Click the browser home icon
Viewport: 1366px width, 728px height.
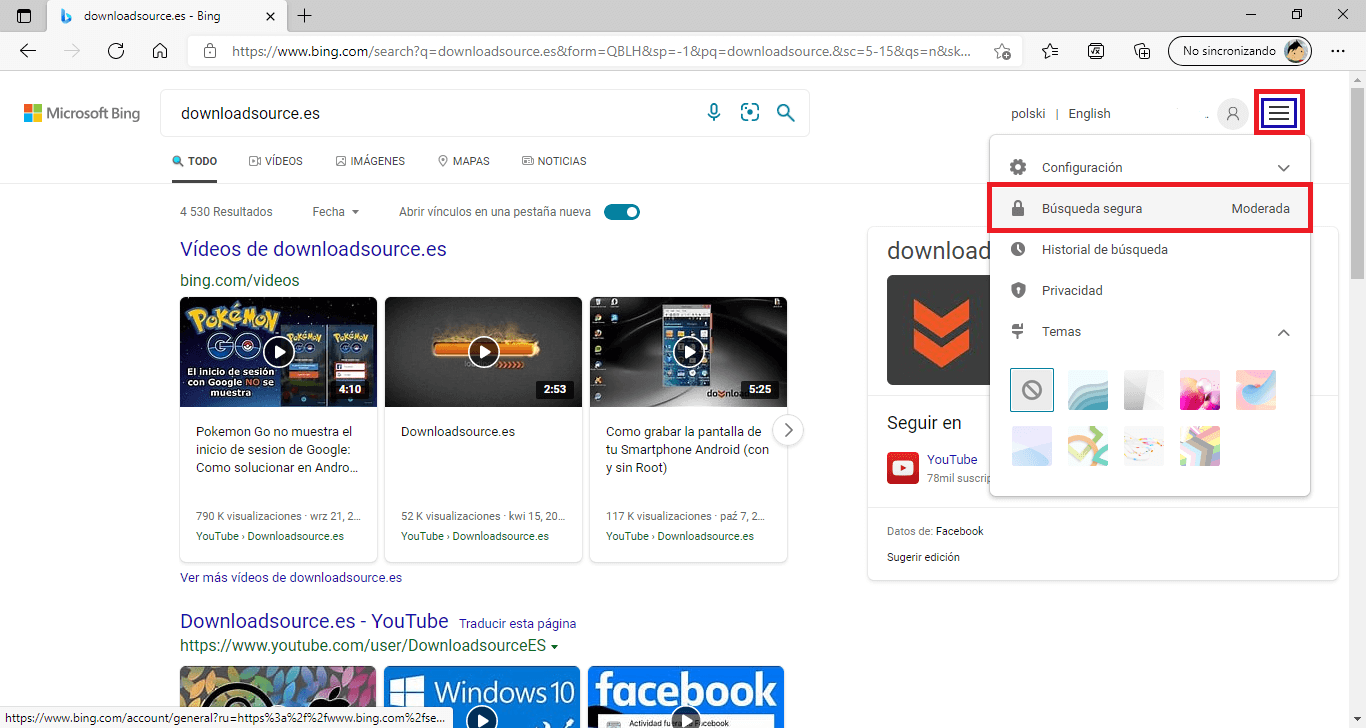(x=160, y=51)
